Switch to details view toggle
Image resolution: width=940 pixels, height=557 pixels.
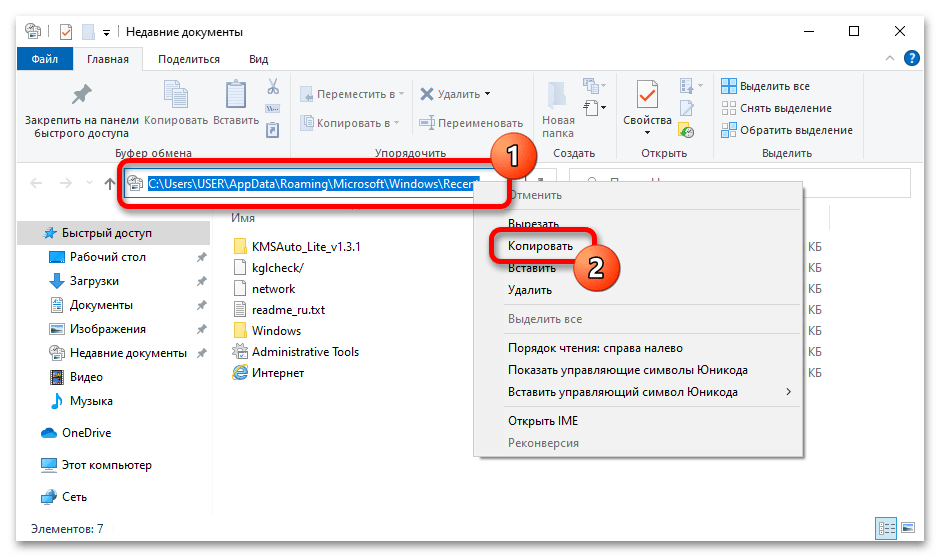coord(886,528)
